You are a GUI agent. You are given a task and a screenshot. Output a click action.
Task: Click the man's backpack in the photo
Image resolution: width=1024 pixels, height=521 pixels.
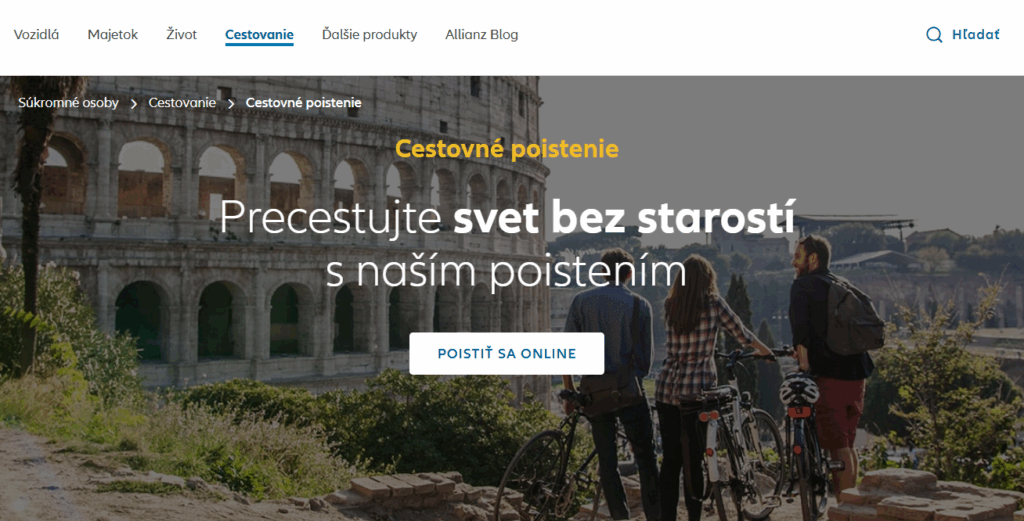[854, 315]
